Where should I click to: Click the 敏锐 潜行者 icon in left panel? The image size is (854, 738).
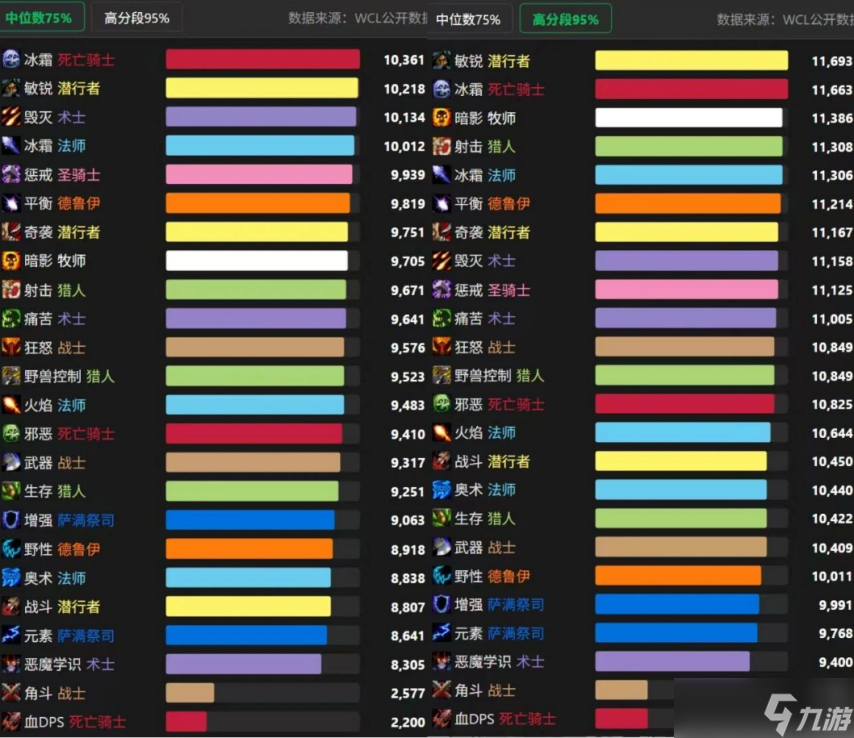tap(11, 88)
